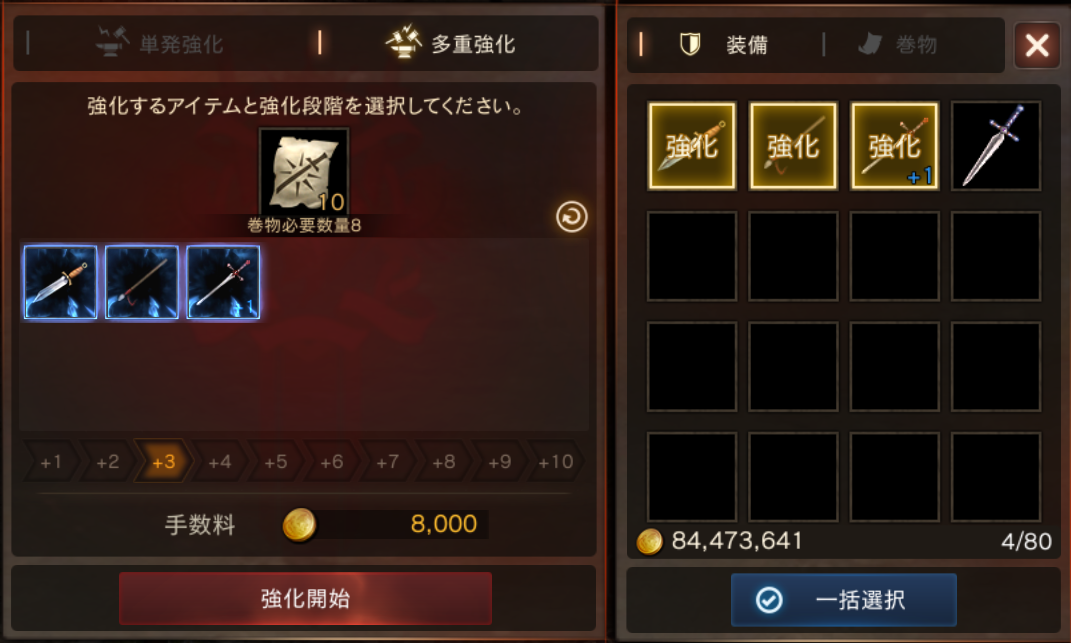The image size is (1071, 643).
Task: Select the enhancement scroll item icon
Action: 304,171
